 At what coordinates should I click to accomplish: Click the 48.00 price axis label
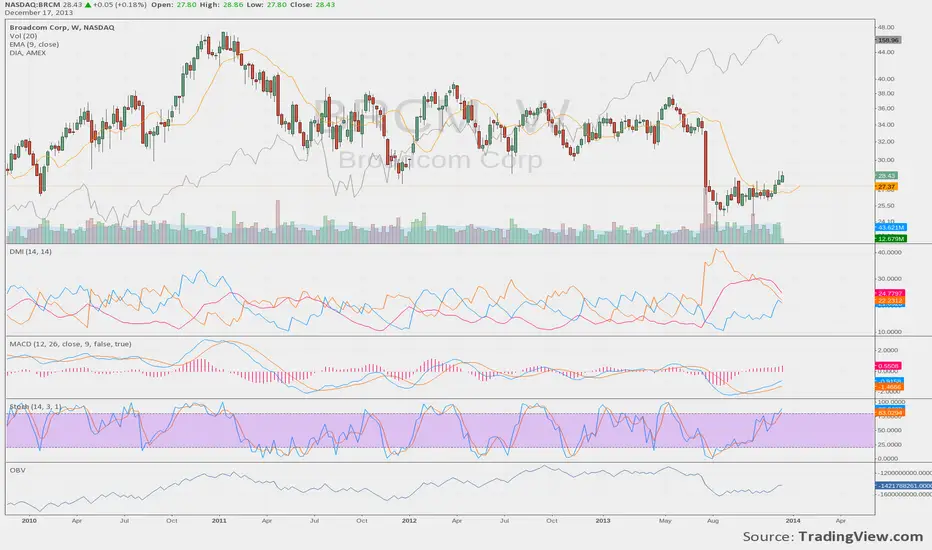[x=886, y=27]
